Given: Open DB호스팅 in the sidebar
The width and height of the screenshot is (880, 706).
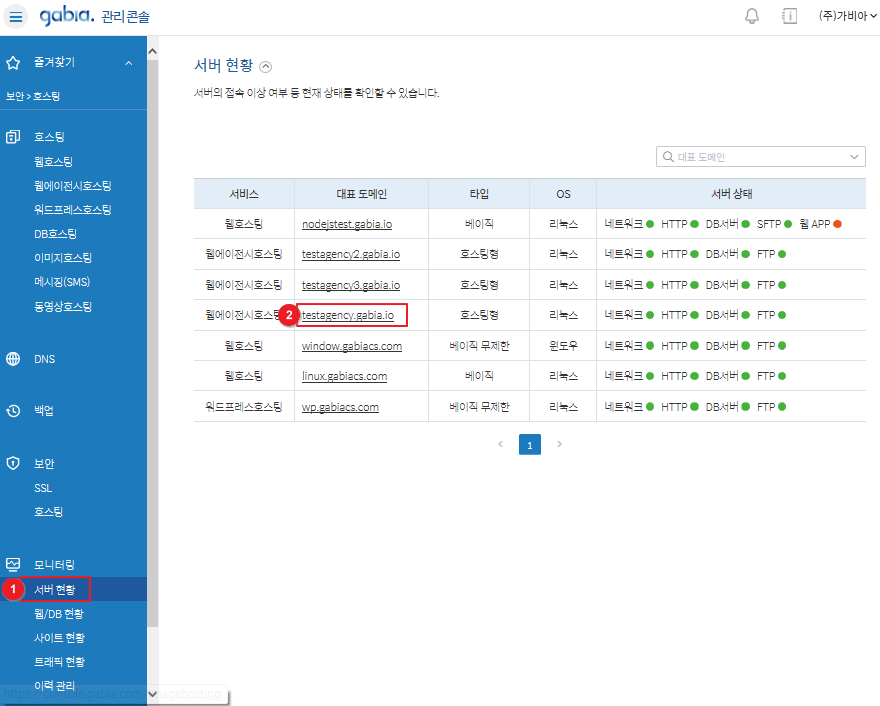Looking at the screenshot, I should (x=55, y=234).
